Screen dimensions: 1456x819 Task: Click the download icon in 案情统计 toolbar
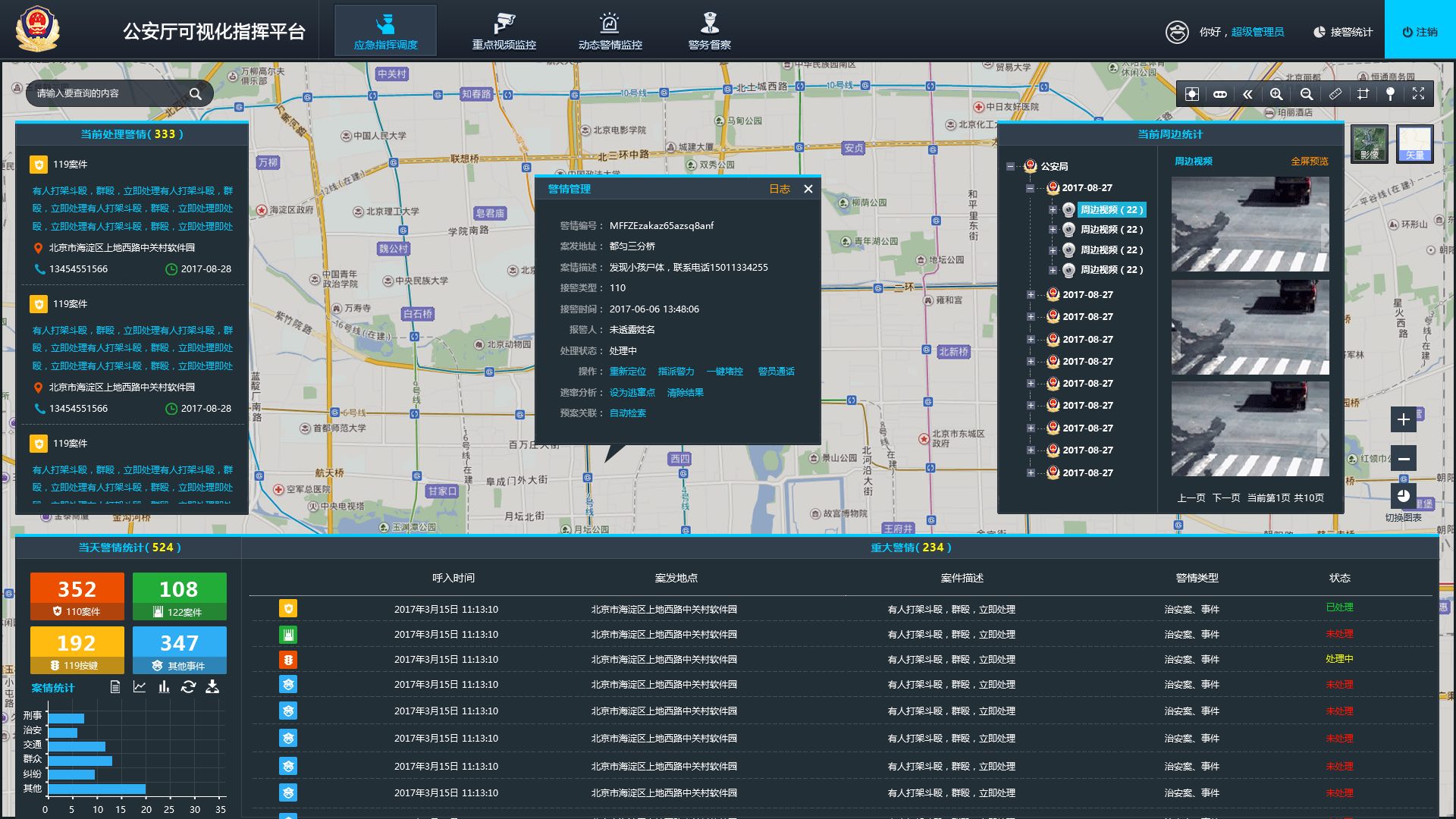pos(212,687)
